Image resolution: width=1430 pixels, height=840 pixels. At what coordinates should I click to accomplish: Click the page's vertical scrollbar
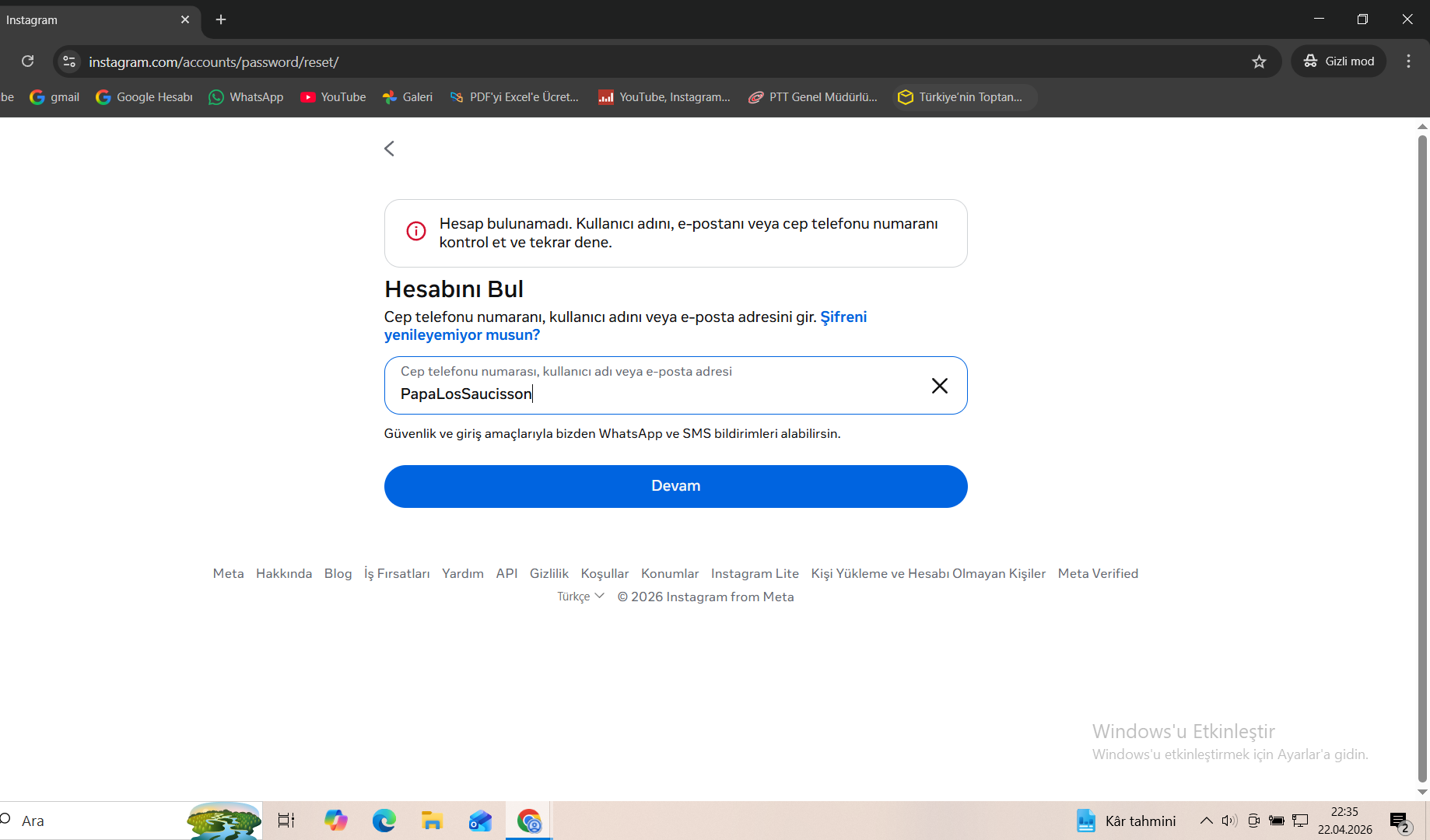point(1422,459)
